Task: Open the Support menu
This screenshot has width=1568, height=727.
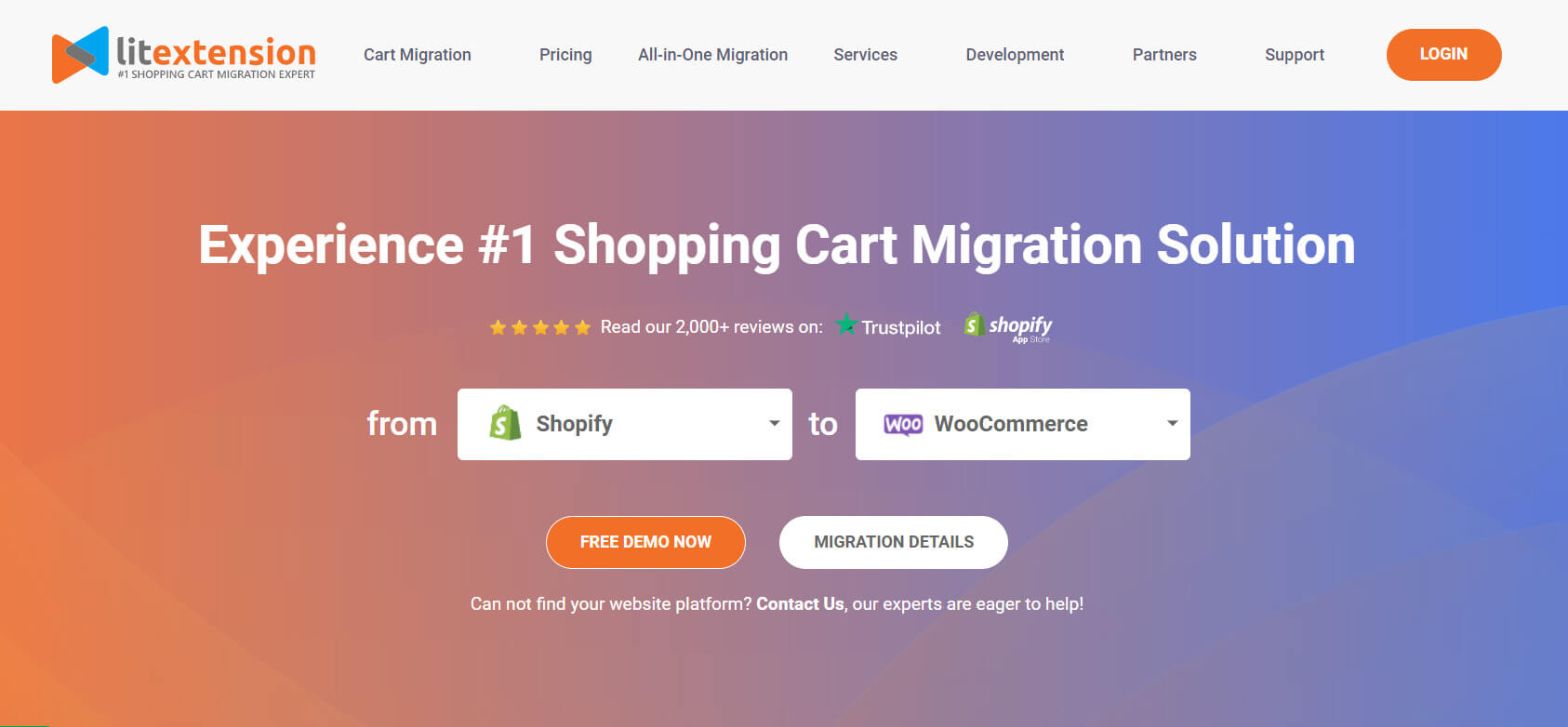Action: pyautogui.click(x=1295, y=55)
